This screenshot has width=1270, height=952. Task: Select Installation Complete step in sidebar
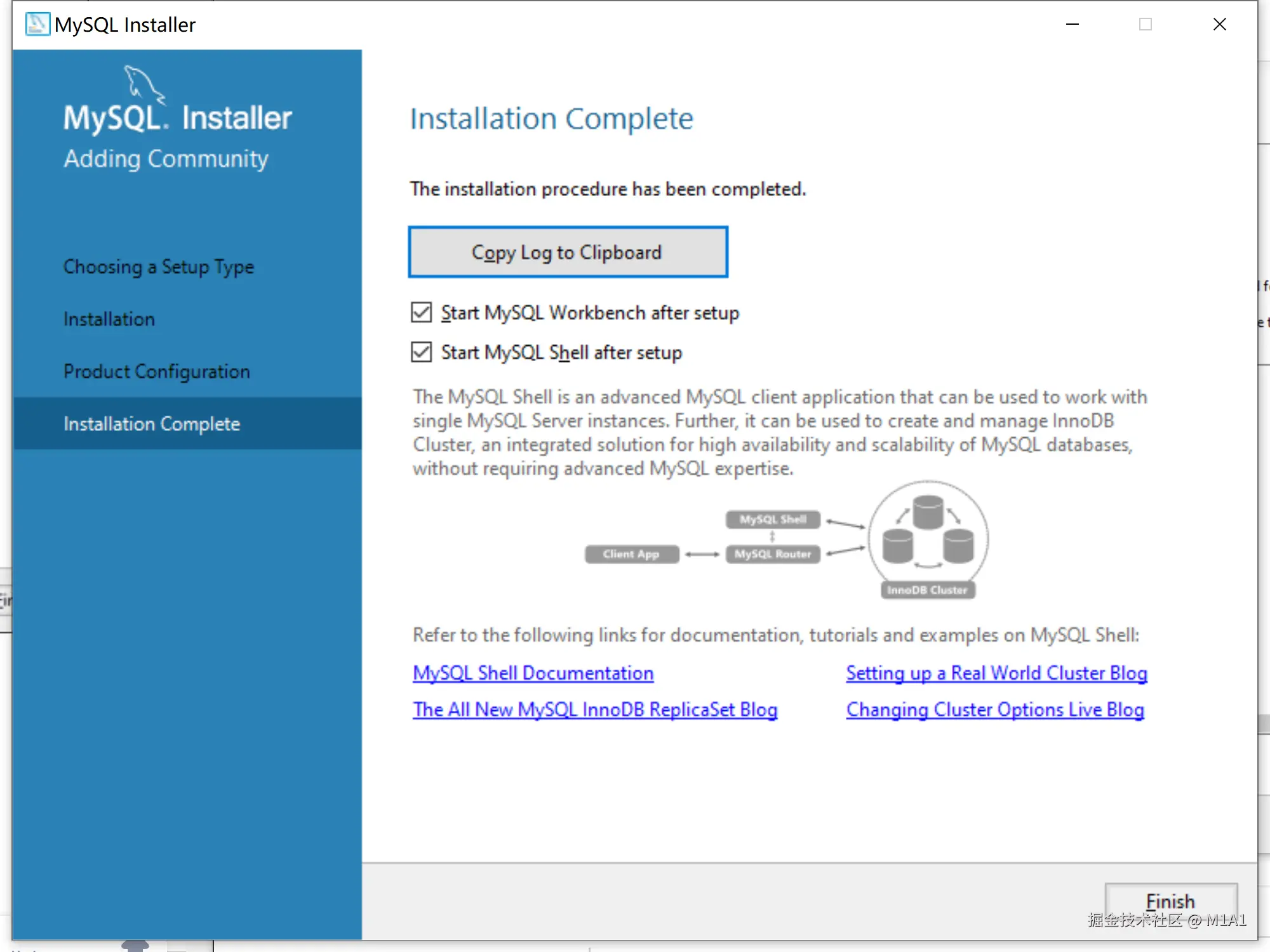point(152,424)
